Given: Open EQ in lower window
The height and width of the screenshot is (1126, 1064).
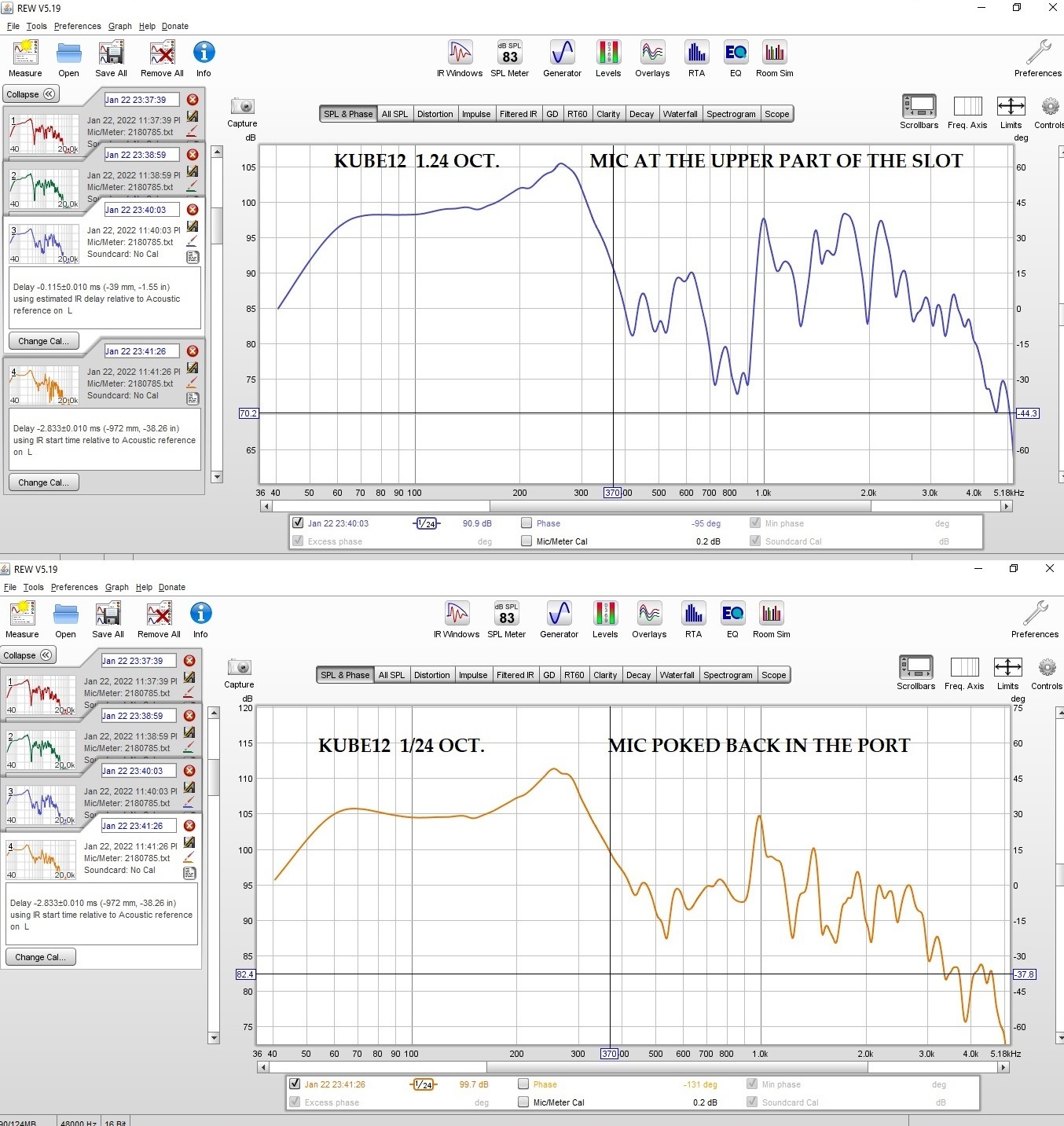Looking at the screenshot, I should 732,614.
